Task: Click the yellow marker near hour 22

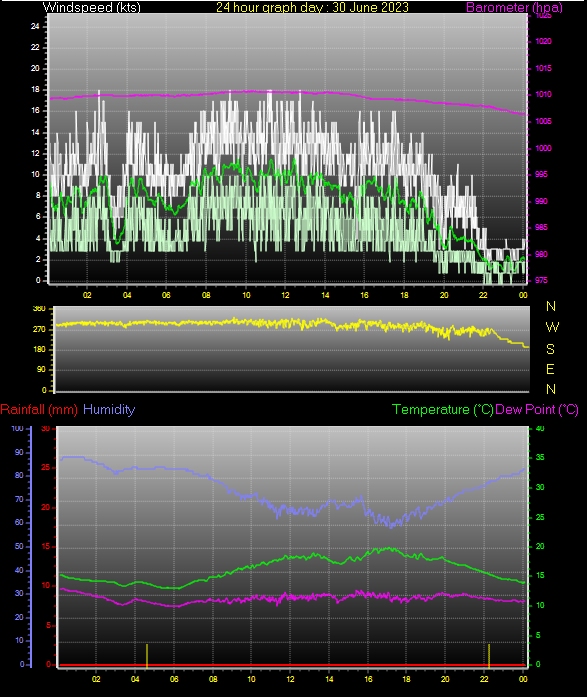Action: (489, 655)
